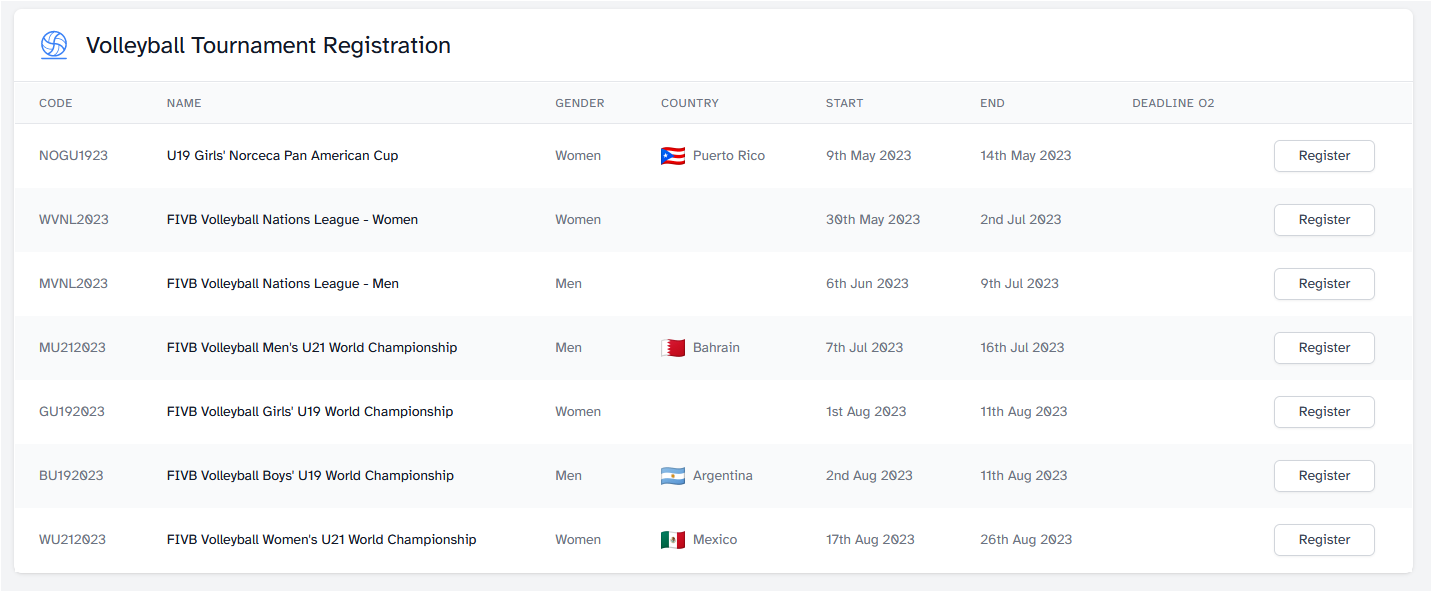The width and height of the screenshot is (1432, 592).
Task: Click the DEADLINE O2 column header
Action: point(1173,103)
